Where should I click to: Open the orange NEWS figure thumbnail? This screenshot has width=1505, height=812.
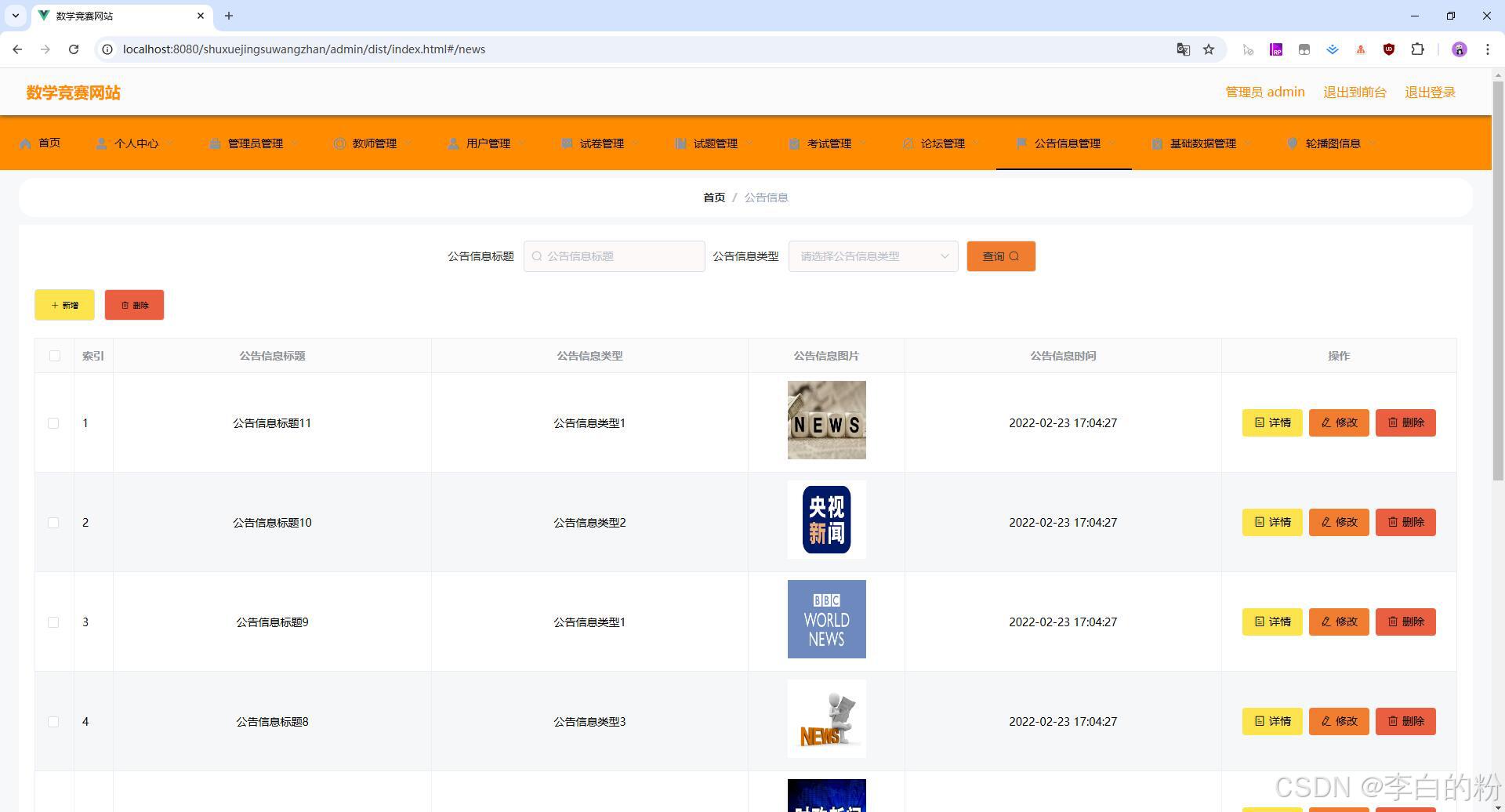pos(827,719)
